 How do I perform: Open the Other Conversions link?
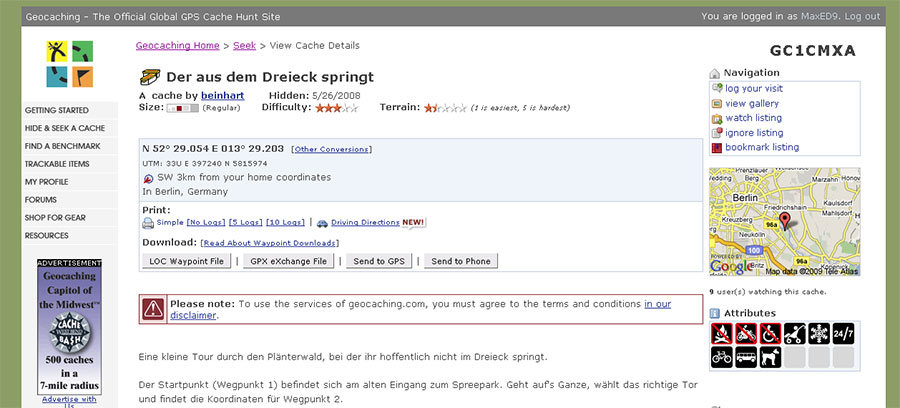[331, 149]
